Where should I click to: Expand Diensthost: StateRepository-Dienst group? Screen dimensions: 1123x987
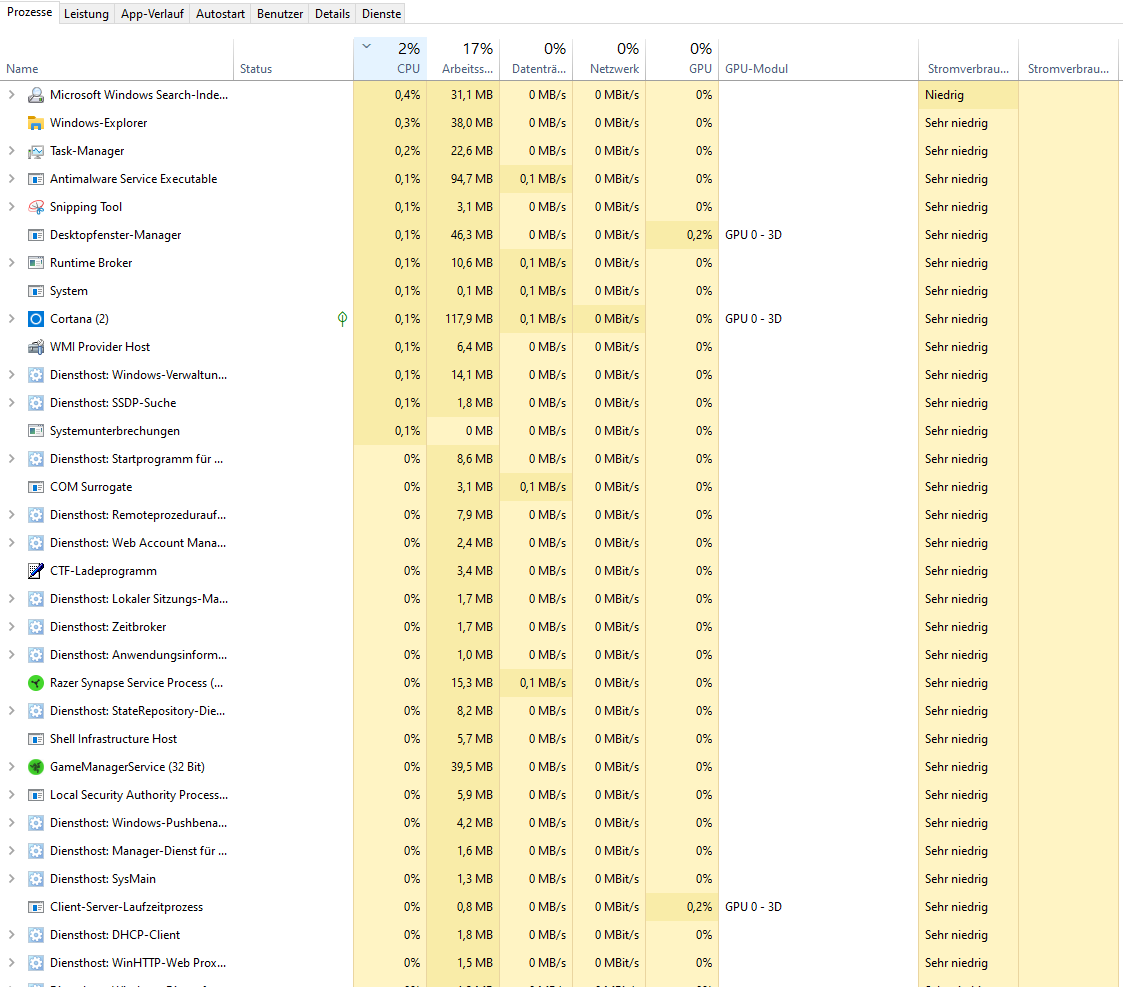(11, 711)
